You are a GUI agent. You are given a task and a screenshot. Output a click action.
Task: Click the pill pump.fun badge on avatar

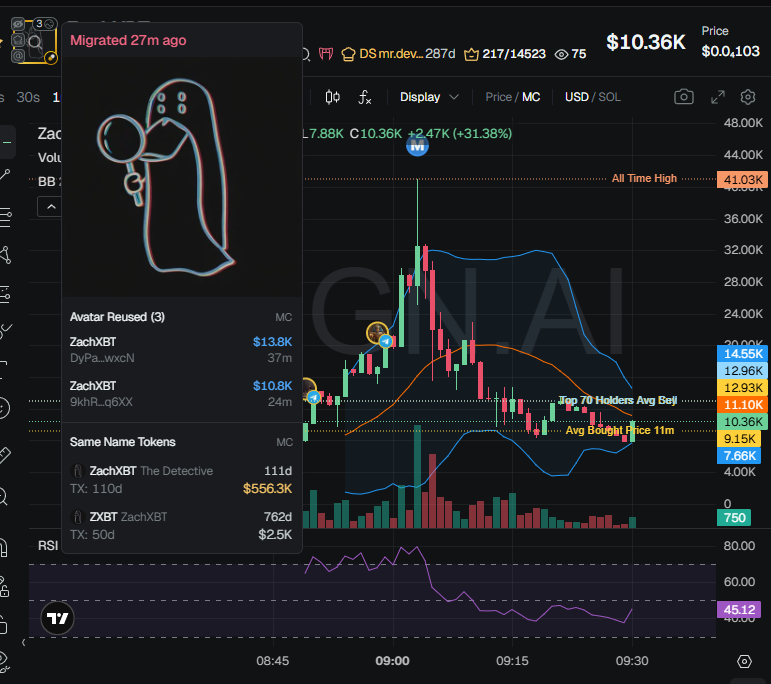51,58
